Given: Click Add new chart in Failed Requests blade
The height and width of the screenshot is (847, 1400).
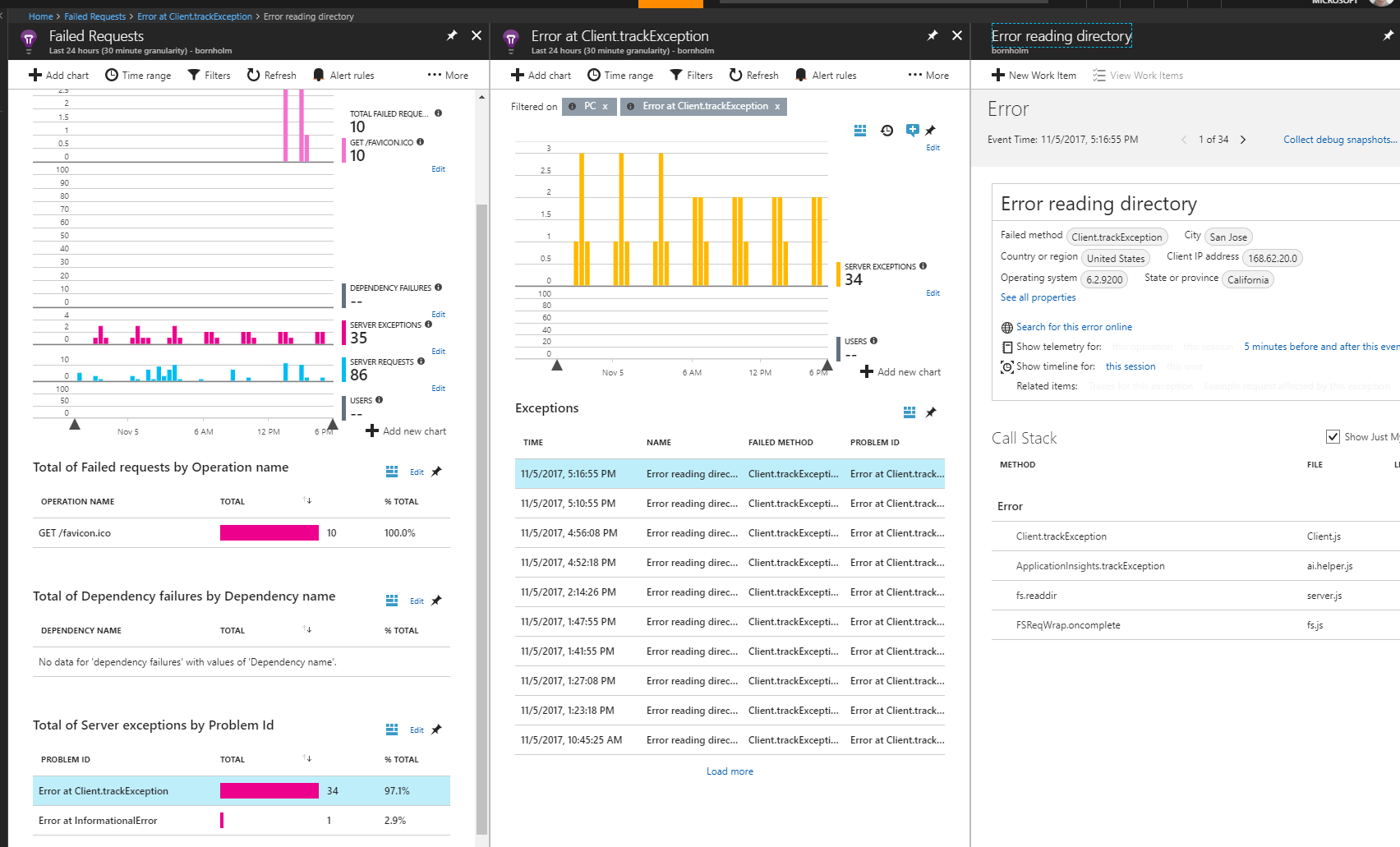Looking at the screenshot, I should point(406,431).
